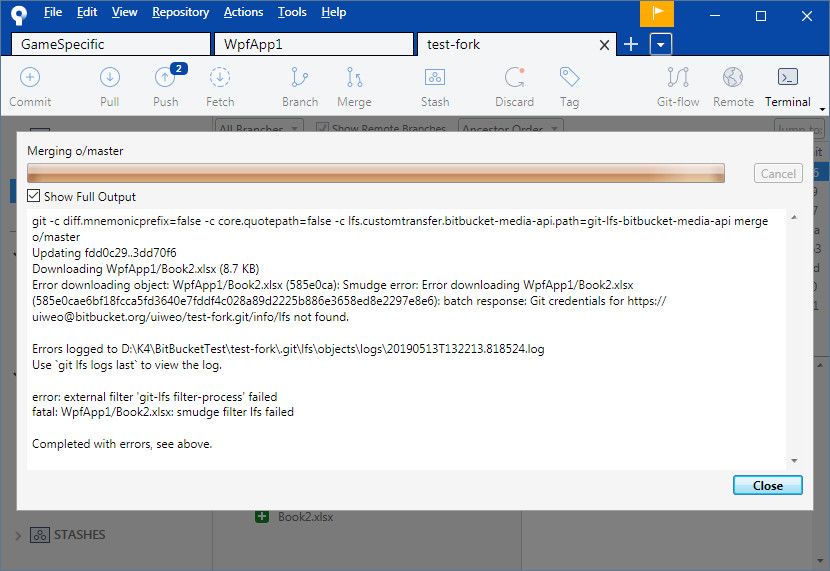Click the 'fatal: WpfApp1/Book2.xlsx: smudge filter lfs failed' line

click(x=163, y=412)
